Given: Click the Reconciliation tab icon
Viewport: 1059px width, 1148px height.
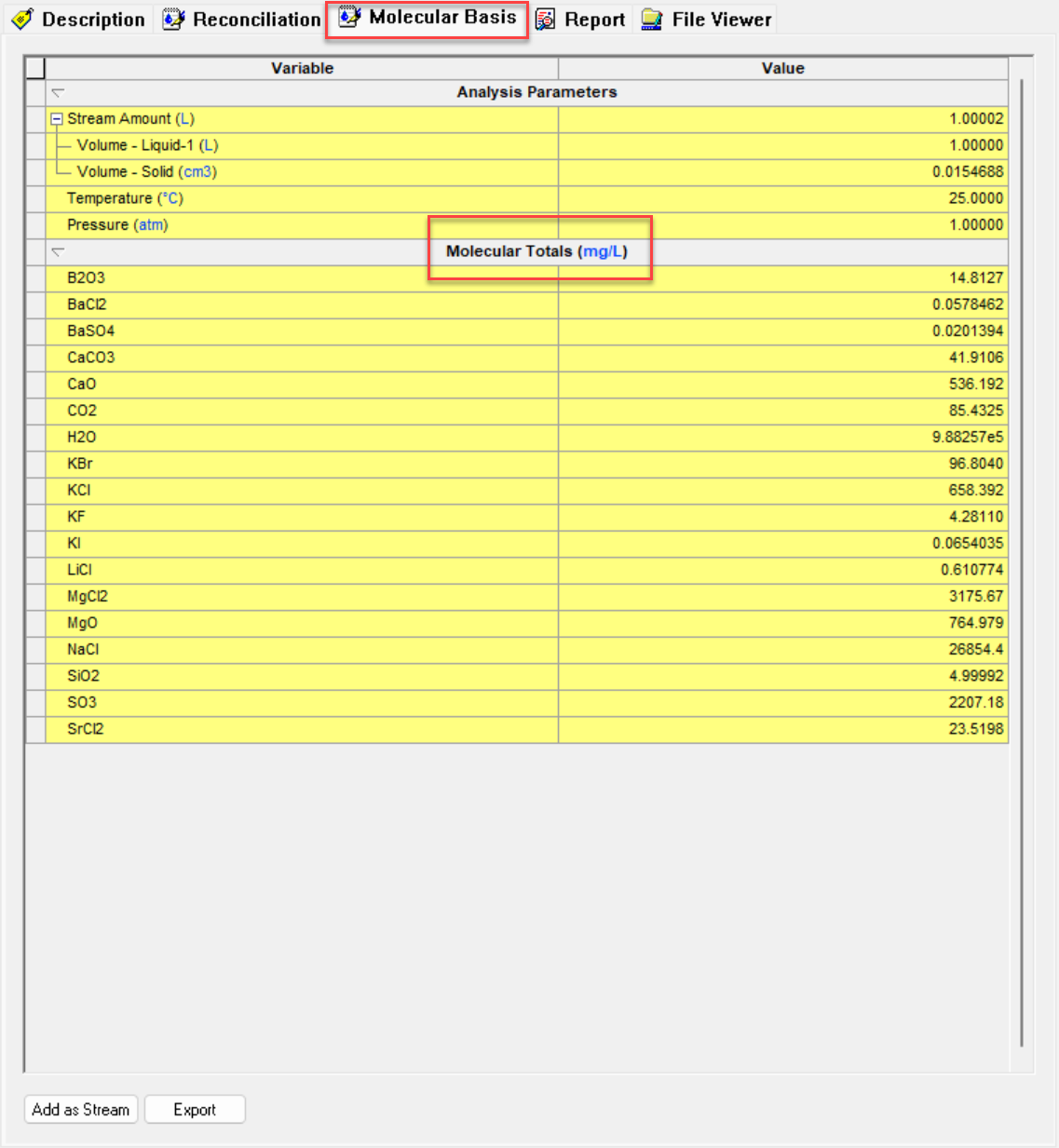Looking at the screenshot, I should click(x=173, y=20).
